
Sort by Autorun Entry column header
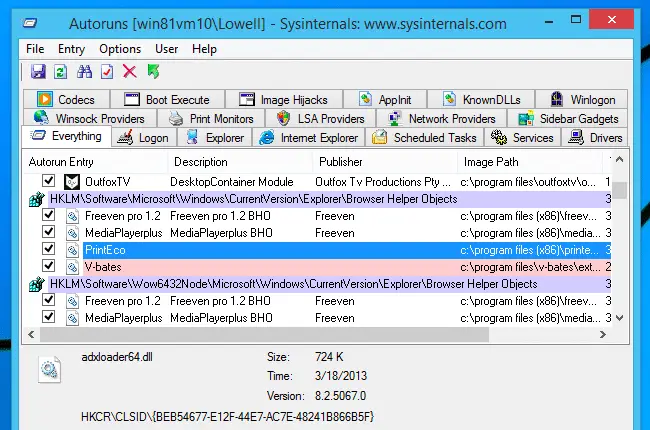(x=95, y=162)
